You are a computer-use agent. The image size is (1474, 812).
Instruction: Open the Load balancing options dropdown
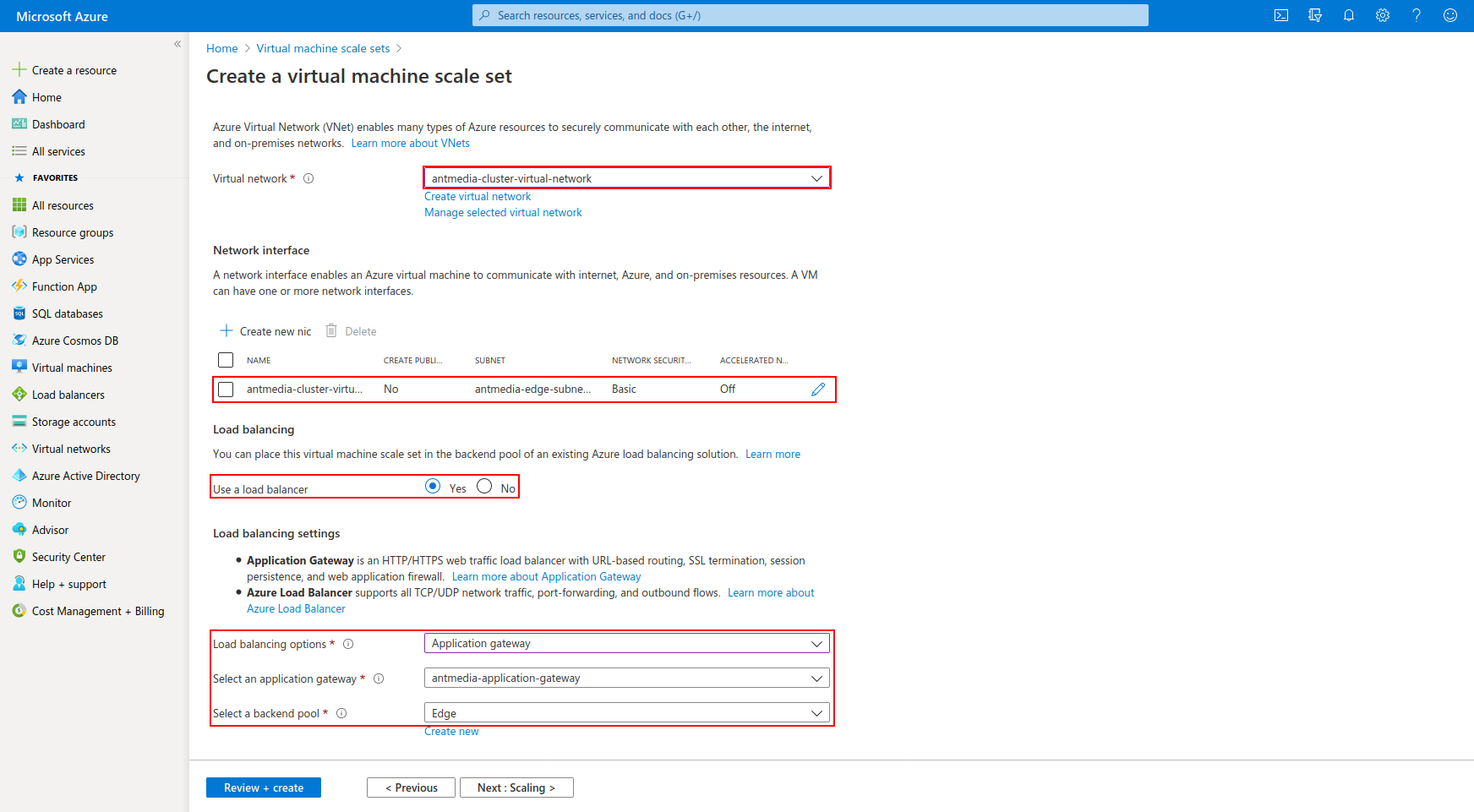click(x=627, y=644)
